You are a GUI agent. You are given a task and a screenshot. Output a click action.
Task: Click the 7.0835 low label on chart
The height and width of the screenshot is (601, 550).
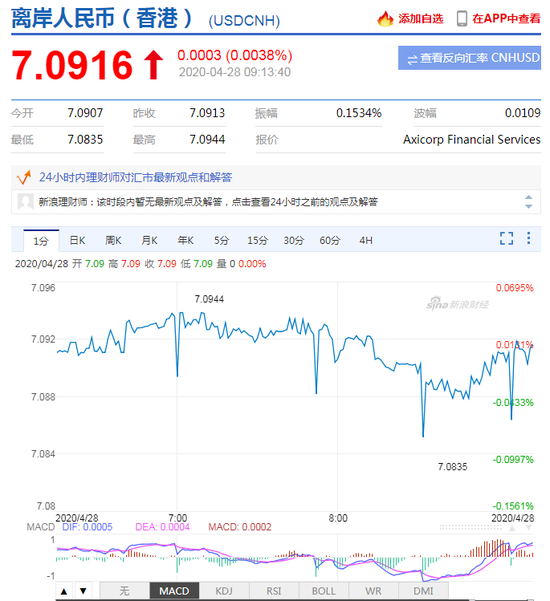pyautogui.click(x=452, y=467)
